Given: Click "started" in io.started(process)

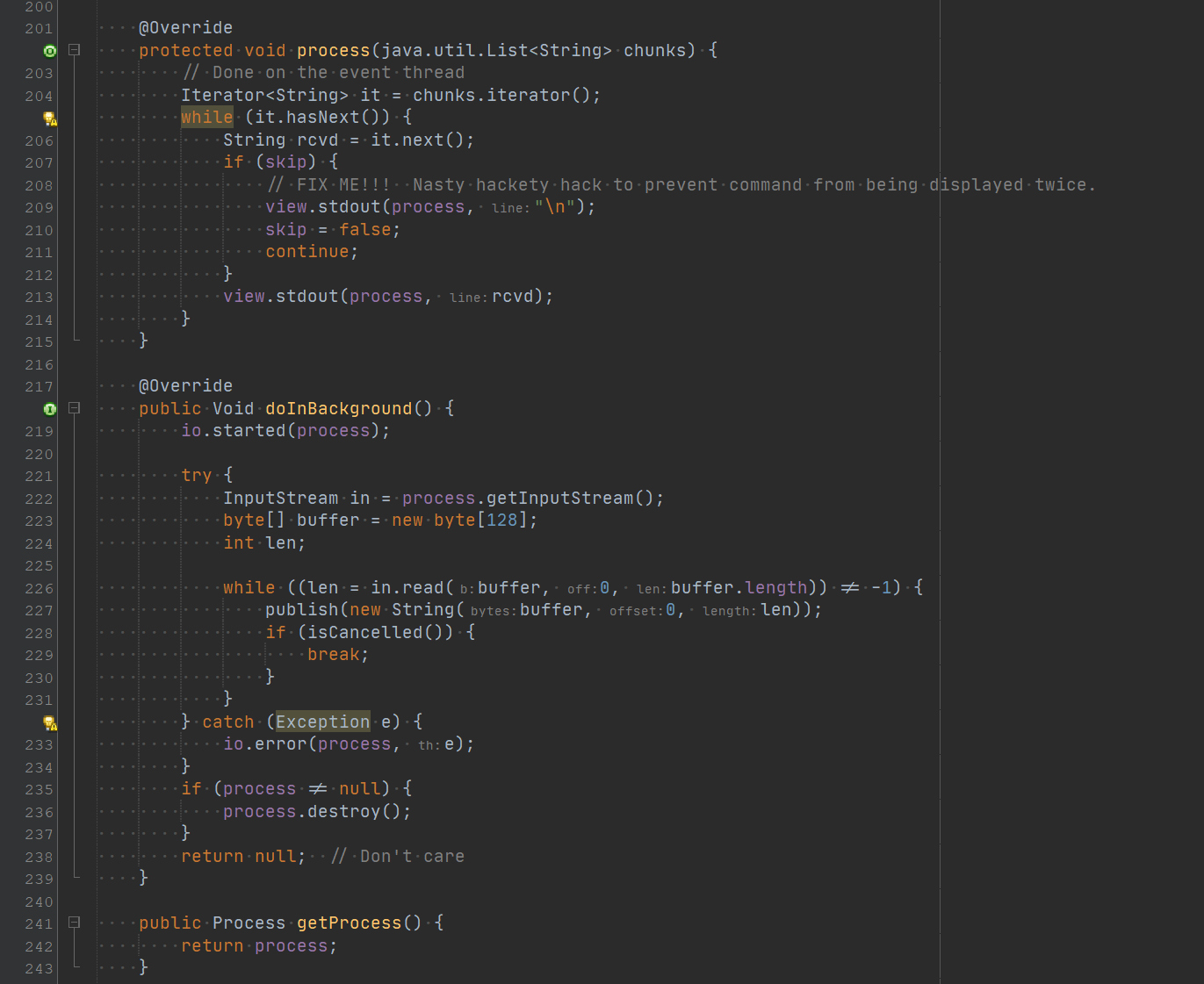Looking at the screenshot, I should 249,431.
